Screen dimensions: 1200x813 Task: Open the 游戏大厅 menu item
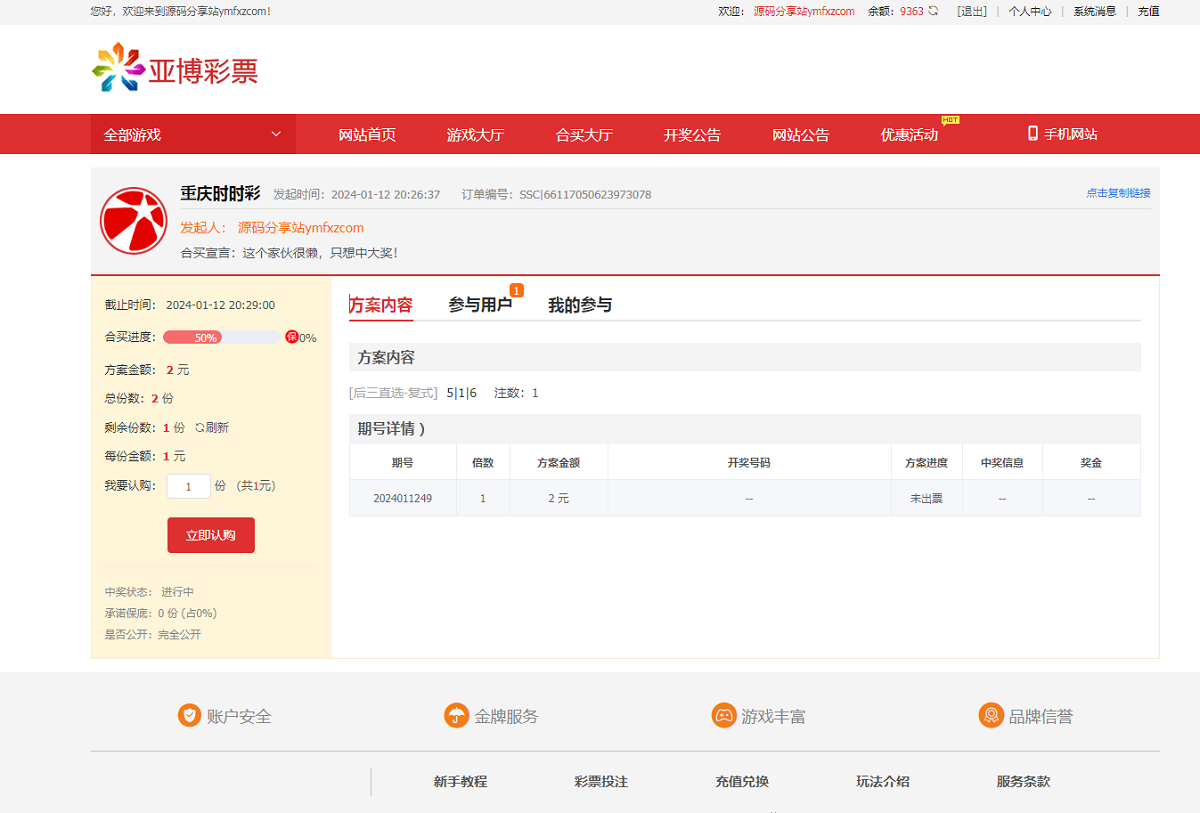[475, 135]
